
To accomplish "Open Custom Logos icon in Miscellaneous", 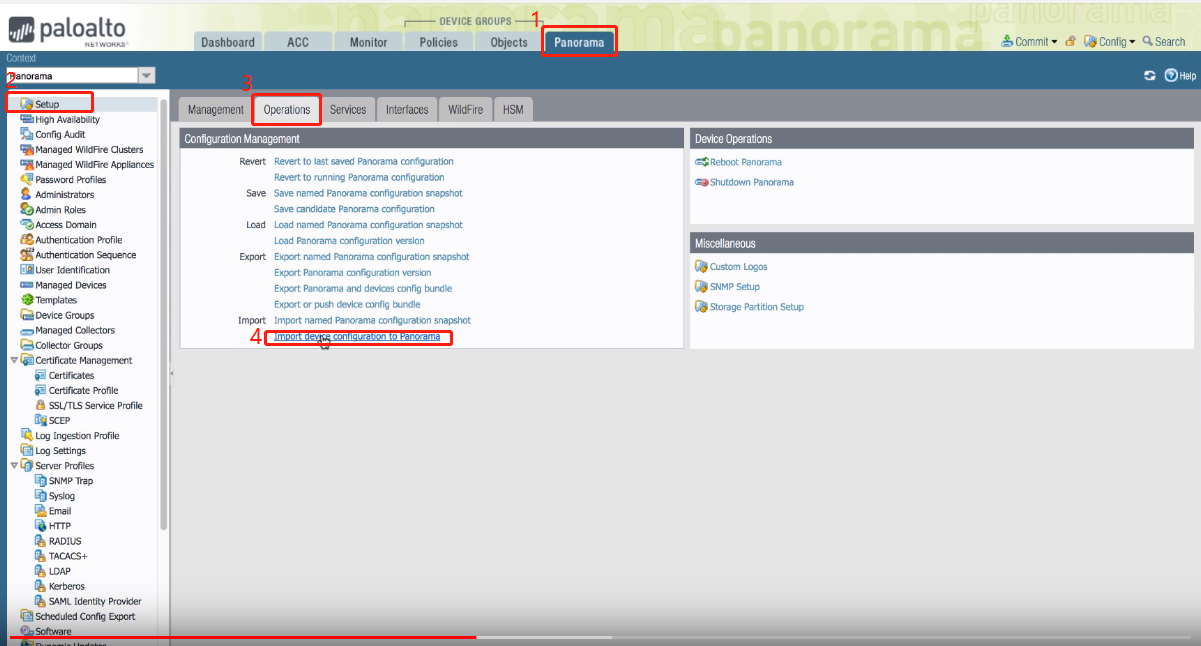I will point(701,267).
